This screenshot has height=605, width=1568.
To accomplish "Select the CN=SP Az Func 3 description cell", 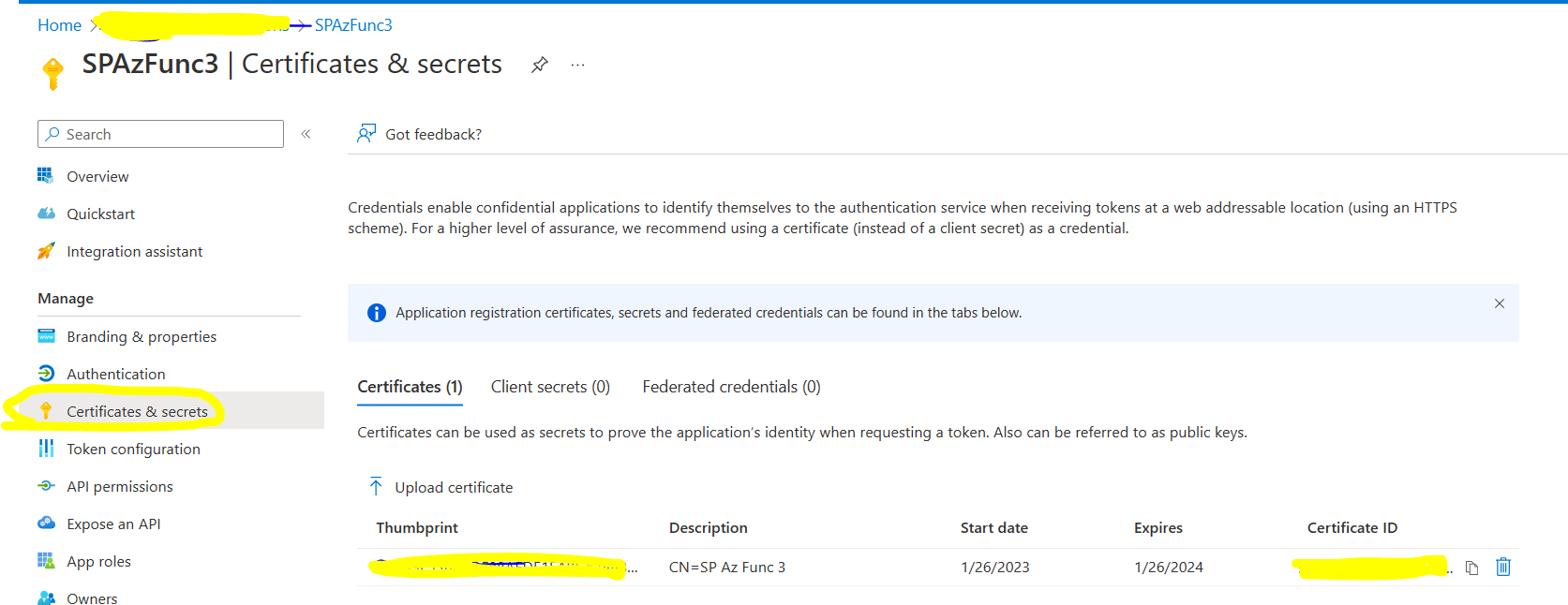I will pos(727,567).
